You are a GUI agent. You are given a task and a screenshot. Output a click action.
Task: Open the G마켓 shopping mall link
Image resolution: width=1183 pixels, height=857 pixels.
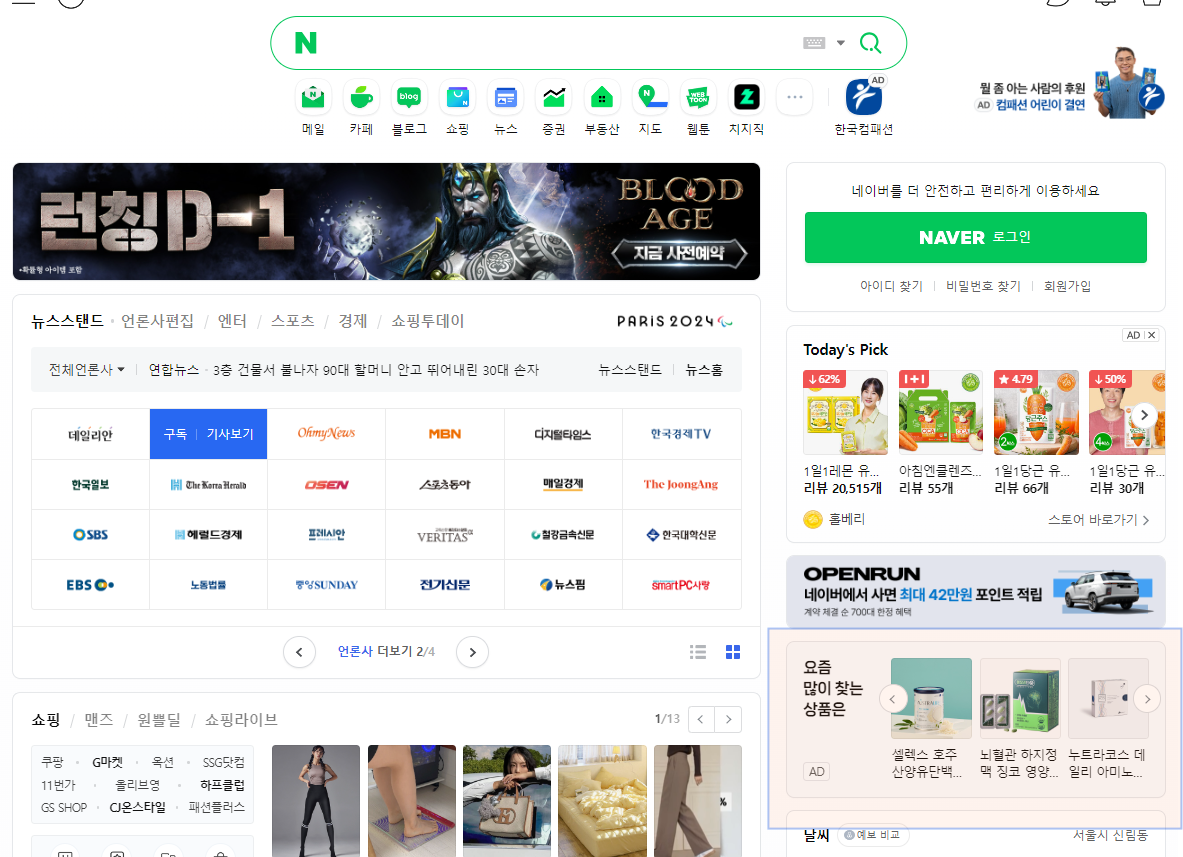(x=107, y=763)
